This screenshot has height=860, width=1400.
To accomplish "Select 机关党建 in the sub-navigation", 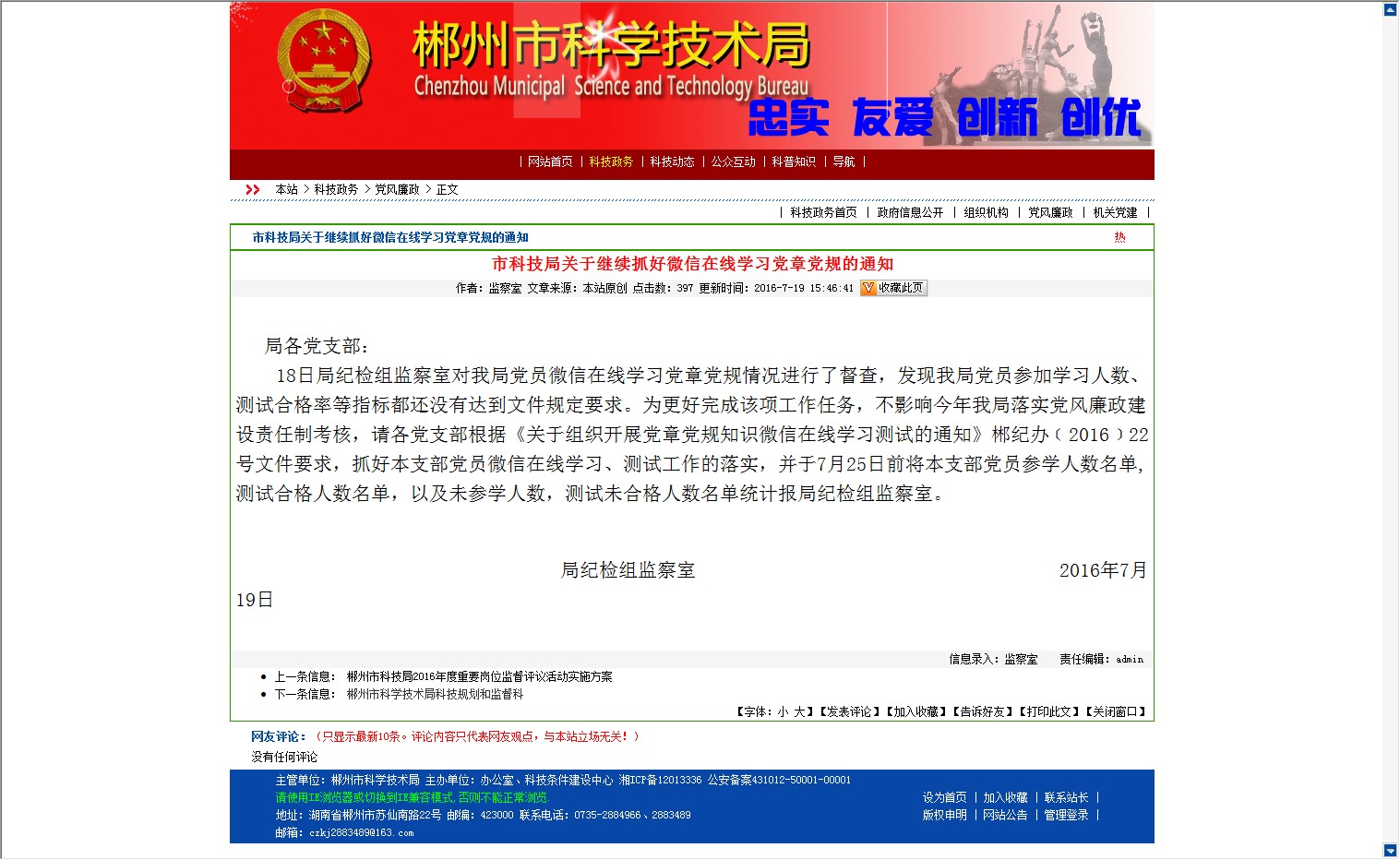I will [x=1115, y=212].
